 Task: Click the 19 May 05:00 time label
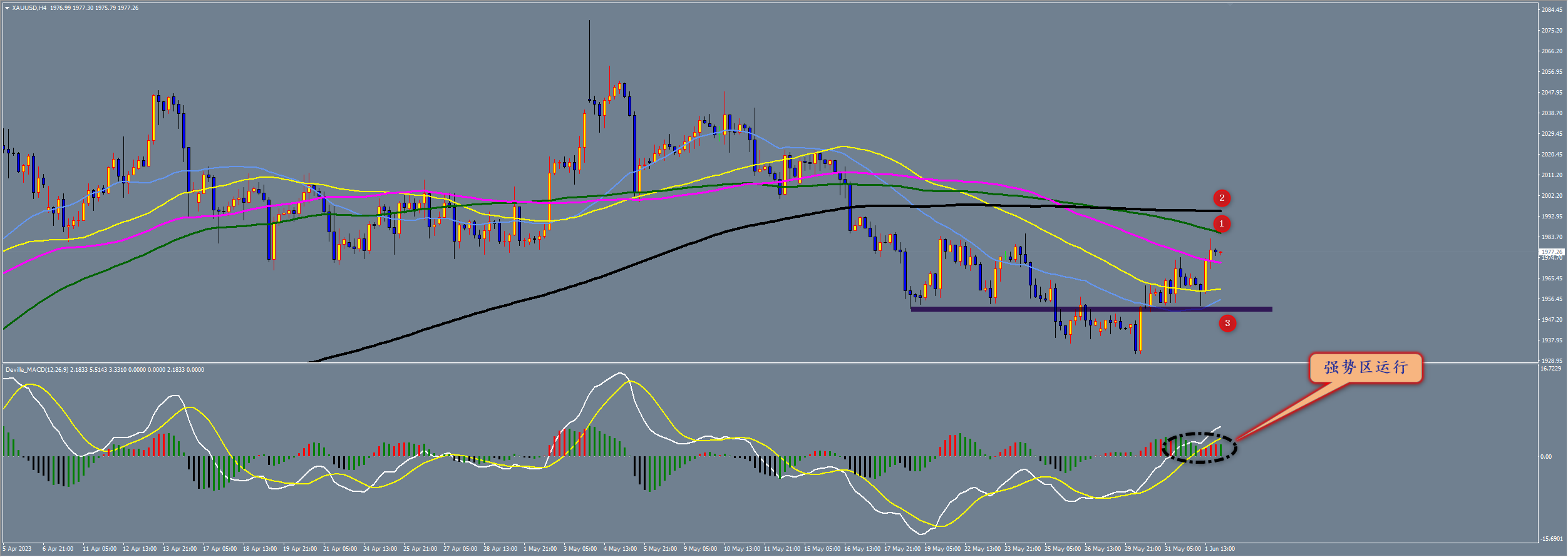(942, 549)
